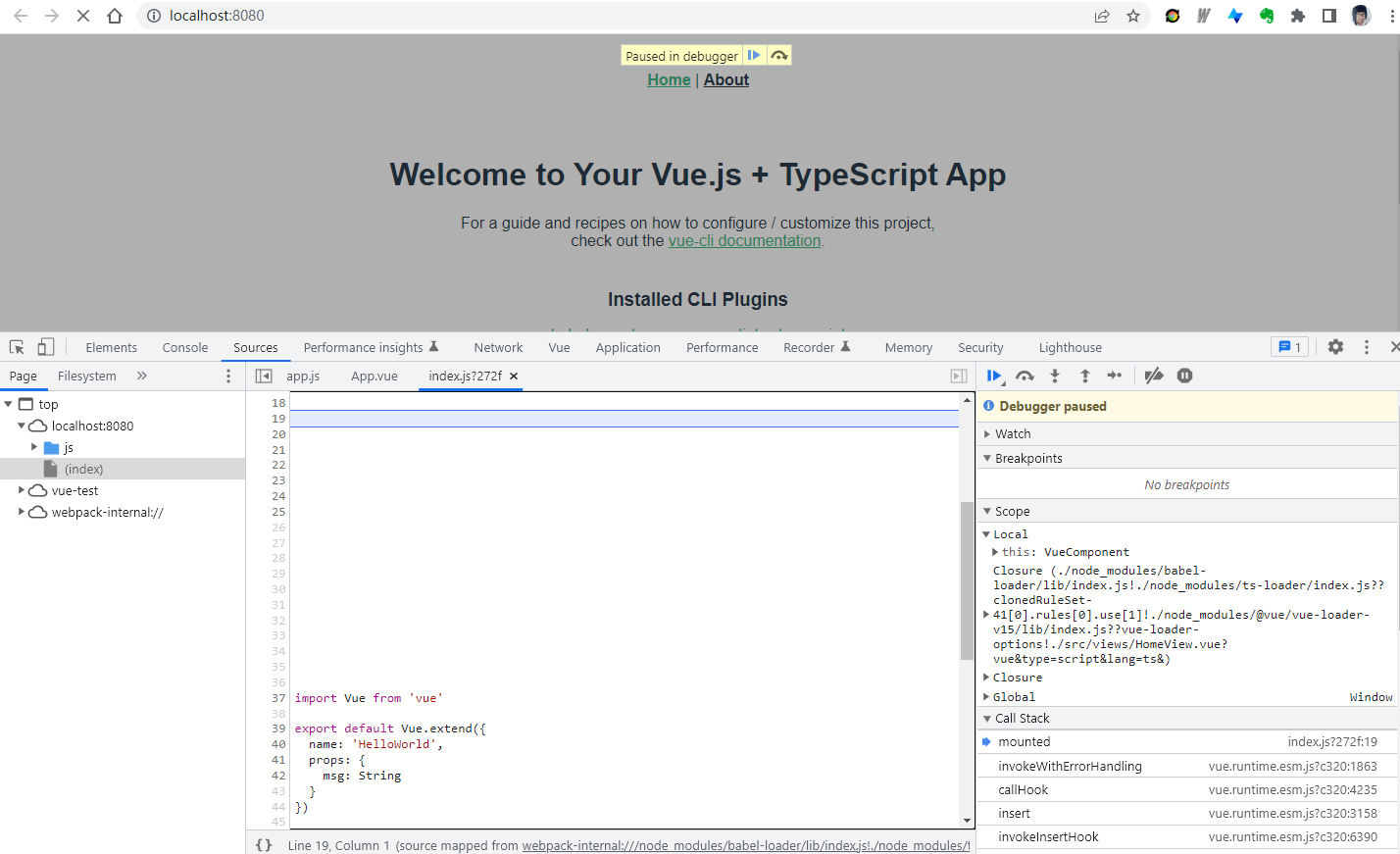Deactivate breakpoints toggle icon

click(1154, 376)
